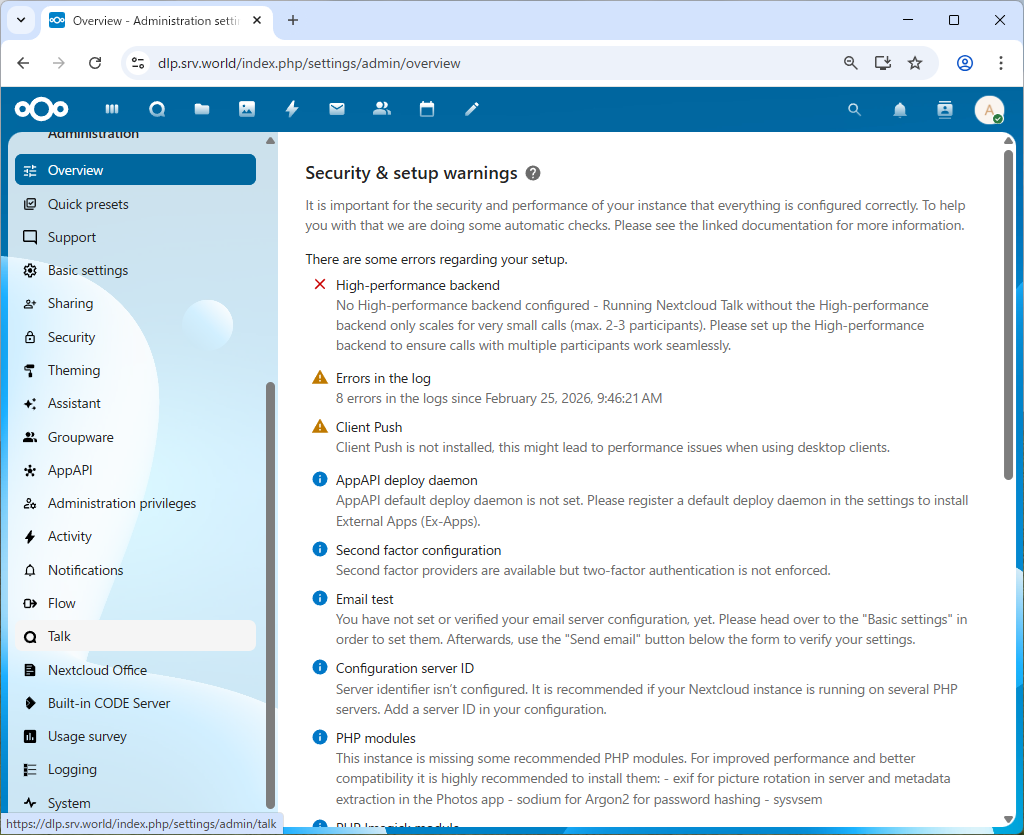The height and width of the screenshot is (835, 1024).
Task: Click the 'High-performance backend' warning title
Action: click(418, 285)
